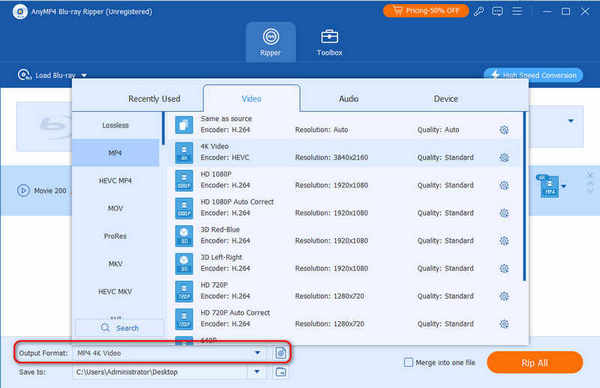The image size is (600, 388).
Task: Select the Lossless format category
Action: pyautogui.click(x=115, y=125)
